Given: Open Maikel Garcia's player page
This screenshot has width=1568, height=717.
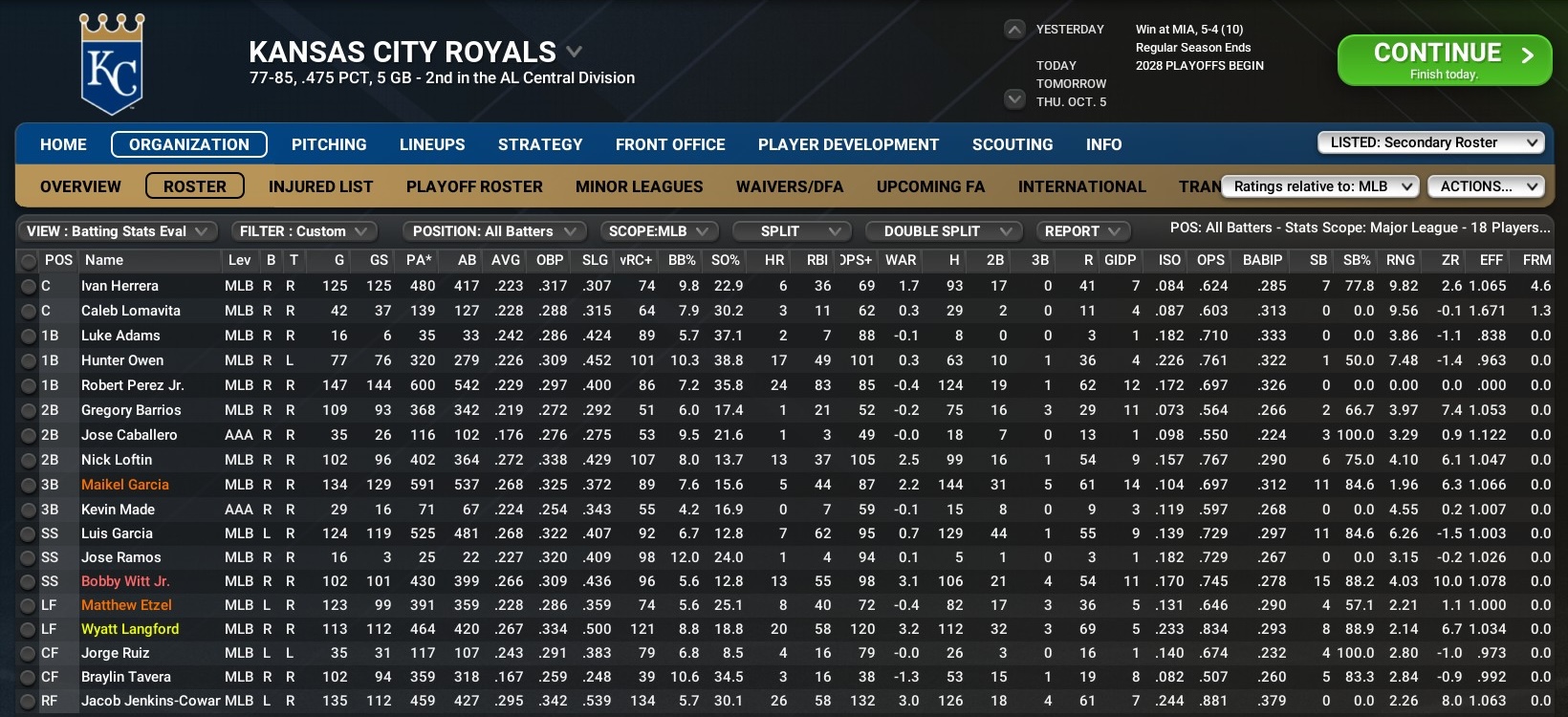Looking at the screenshot, I should click(125, 485).
